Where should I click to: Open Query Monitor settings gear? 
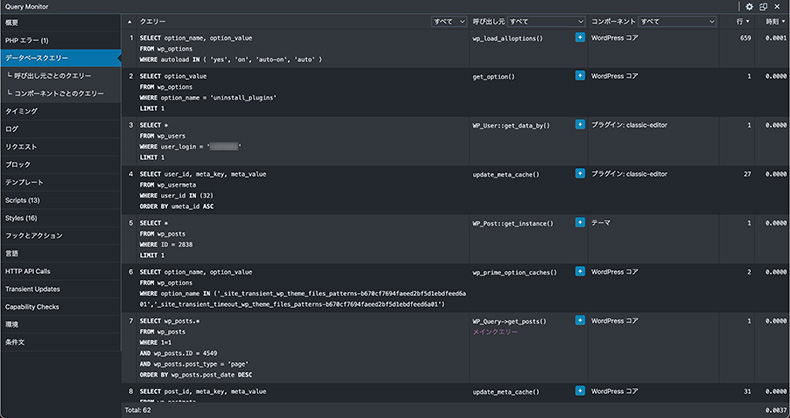750,6
